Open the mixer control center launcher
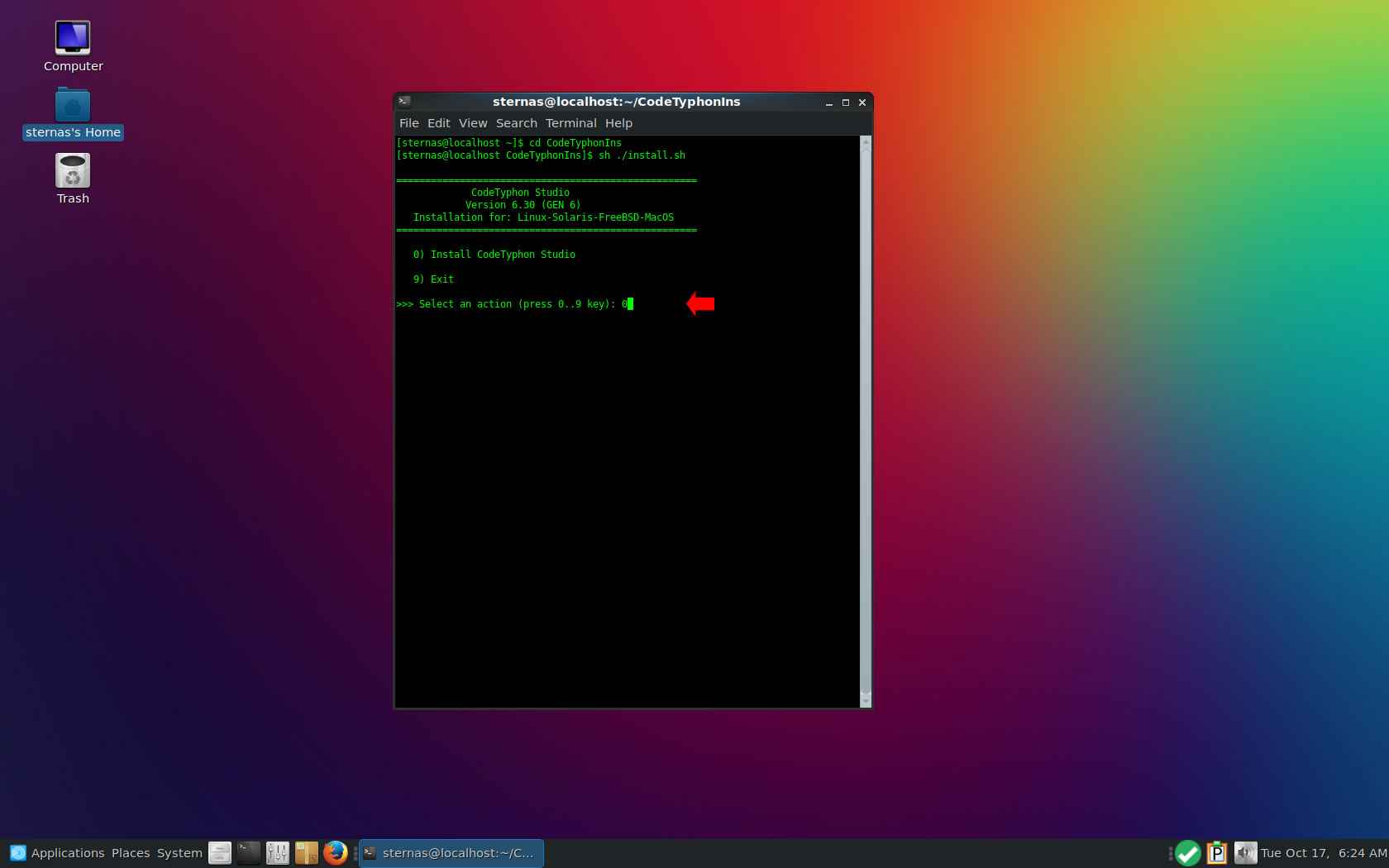1389x868 pixels. [x=278, y=852]
